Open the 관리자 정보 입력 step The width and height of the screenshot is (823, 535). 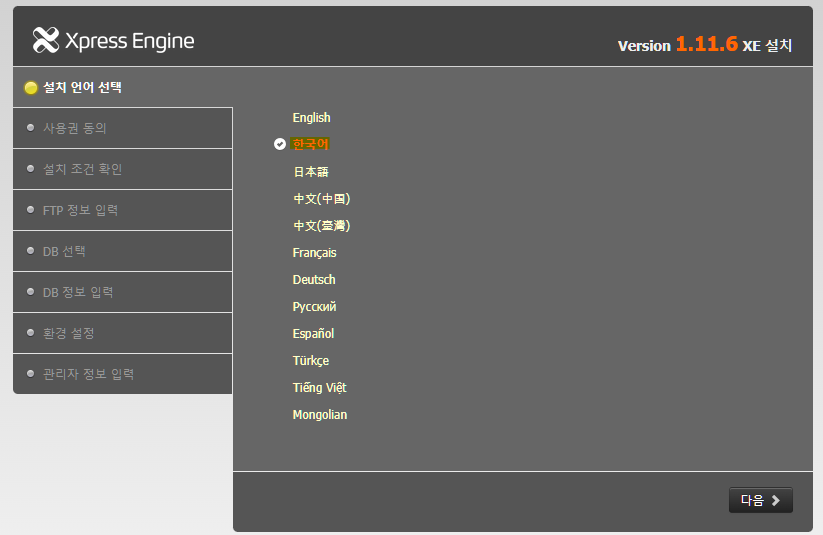tap(122, 374)
